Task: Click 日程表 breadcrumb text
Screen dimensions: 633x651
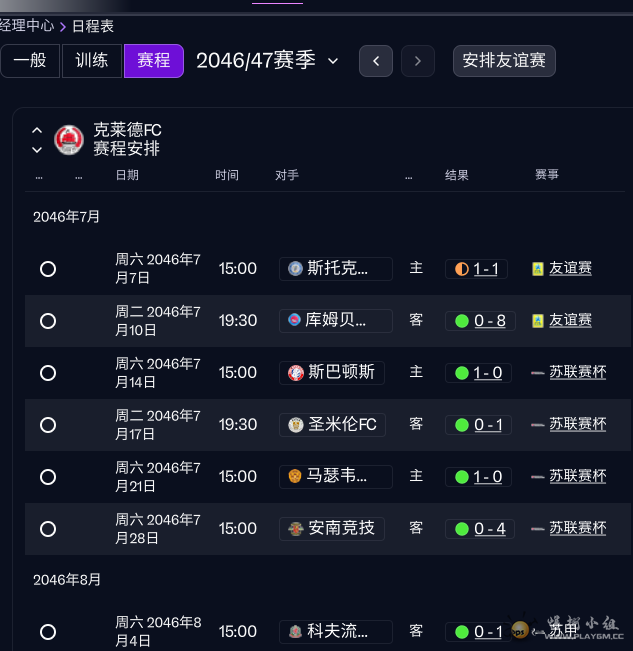Action: [x=93, y=26]
